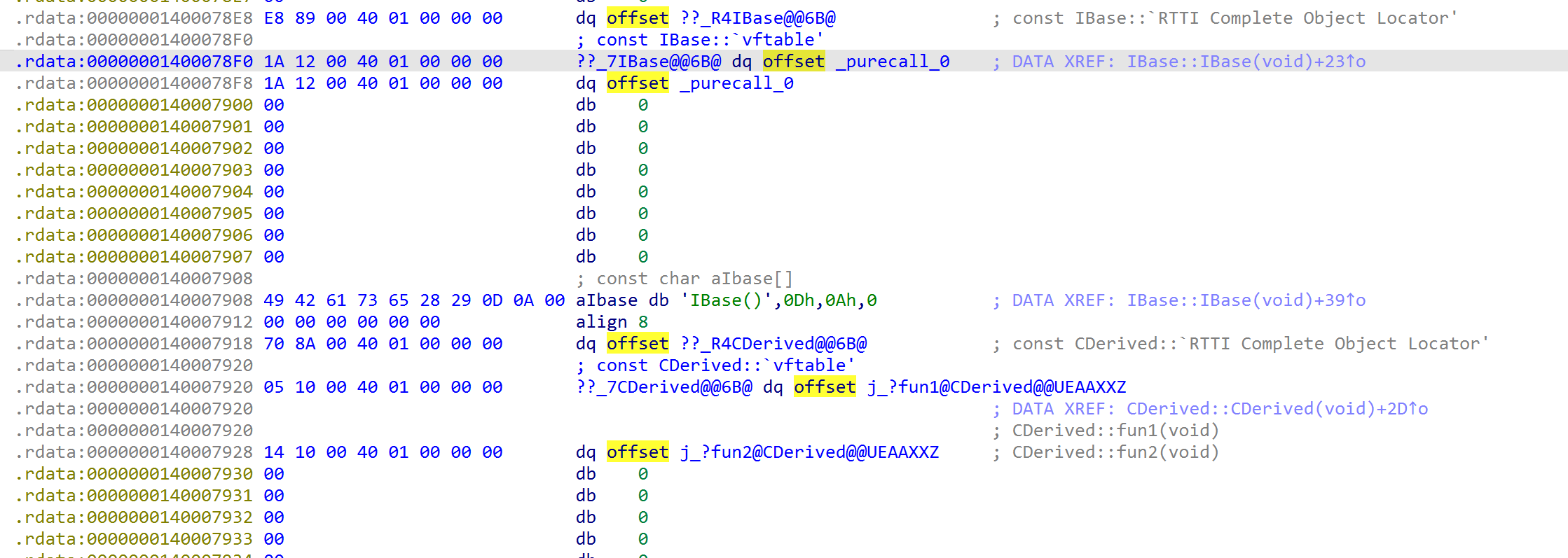Click hex bytes 05 10 00 40 01

point(336,387)
